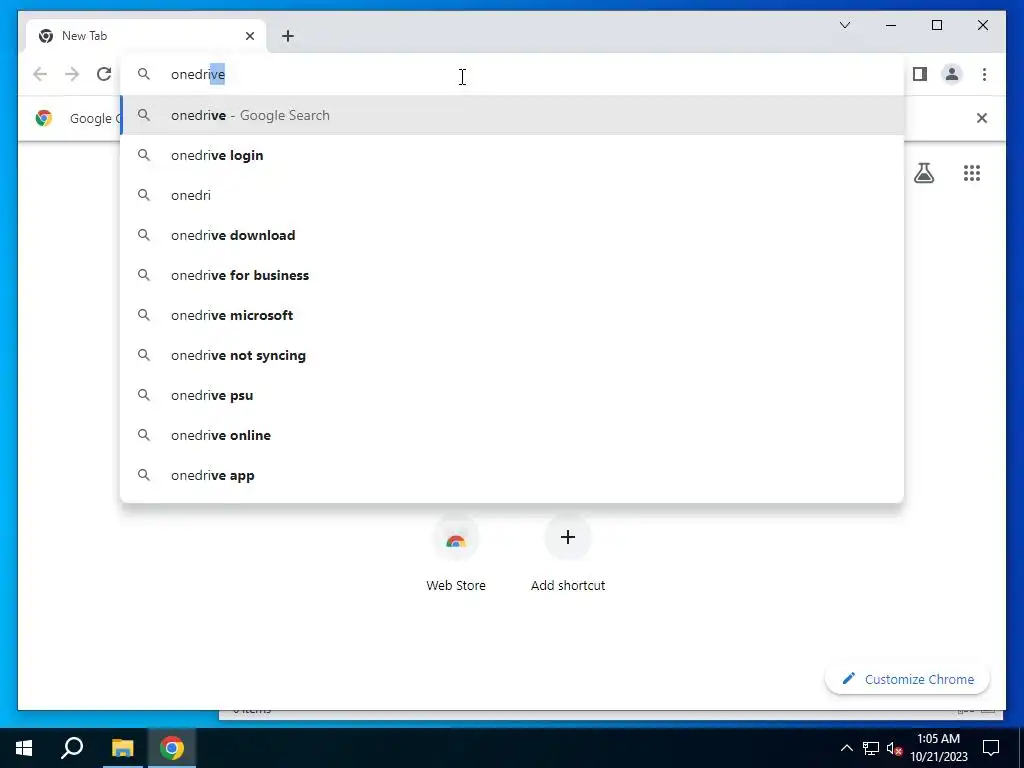Open a new tab with plus button
This screenshot has height=768, width=1024.
pyautogui.click(x=287, y=36)
